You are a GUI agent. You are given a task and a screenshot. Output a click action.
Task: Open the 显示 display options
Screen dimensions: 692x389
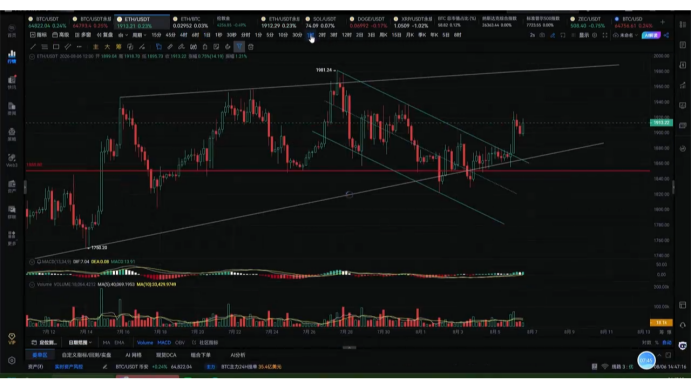[584, 35]
